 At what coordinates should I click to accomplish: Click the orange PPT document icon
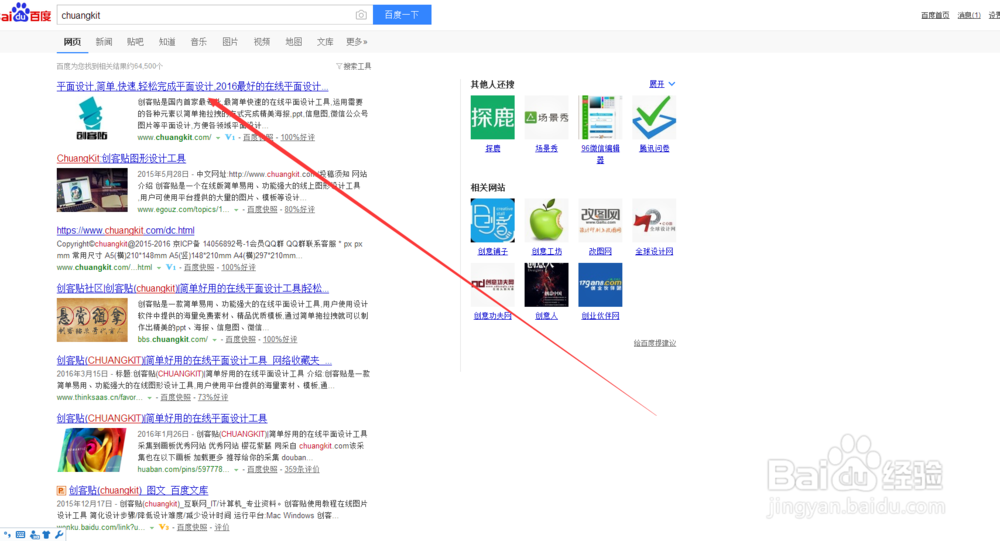point(61,491)
